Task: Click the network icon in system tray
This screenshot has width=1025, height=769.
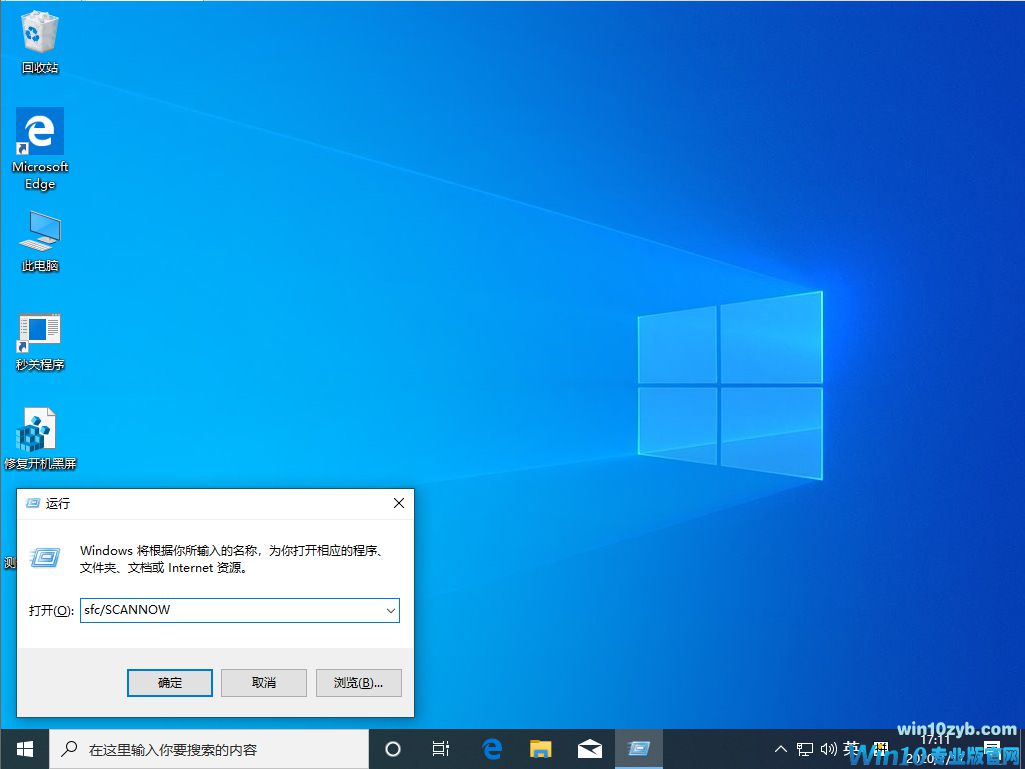Action: point(804,748)
